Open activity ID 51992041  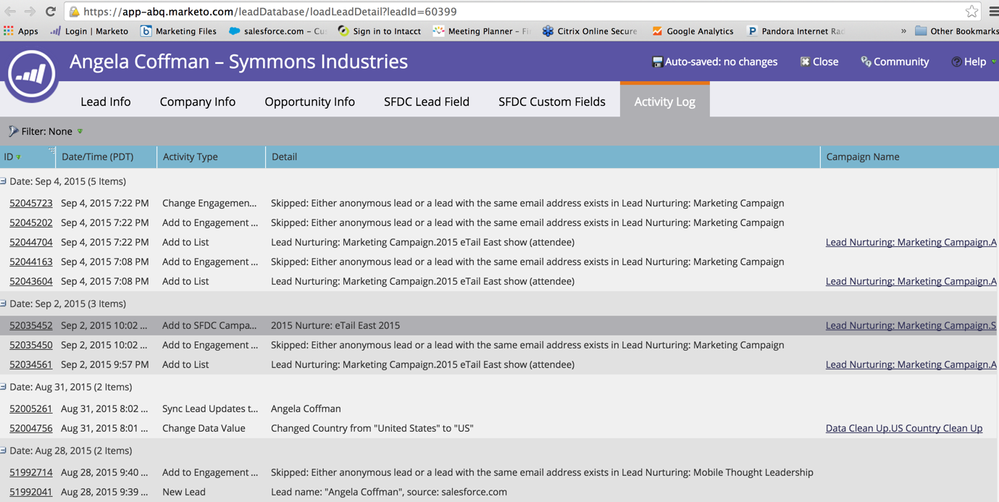(x=31, y=492)
